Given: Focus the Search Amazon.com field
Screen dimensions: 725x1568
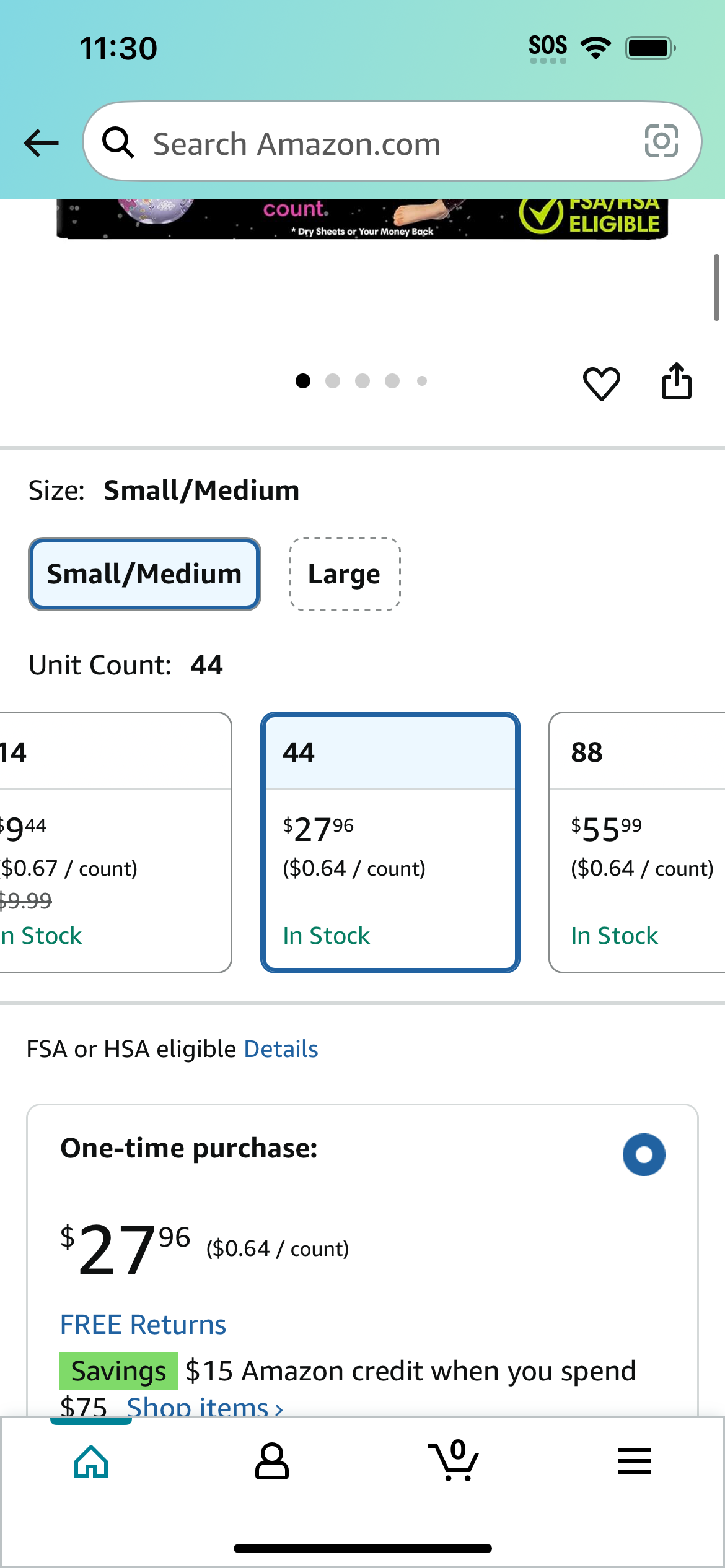Looking at the screenshot, I should 392,142.
